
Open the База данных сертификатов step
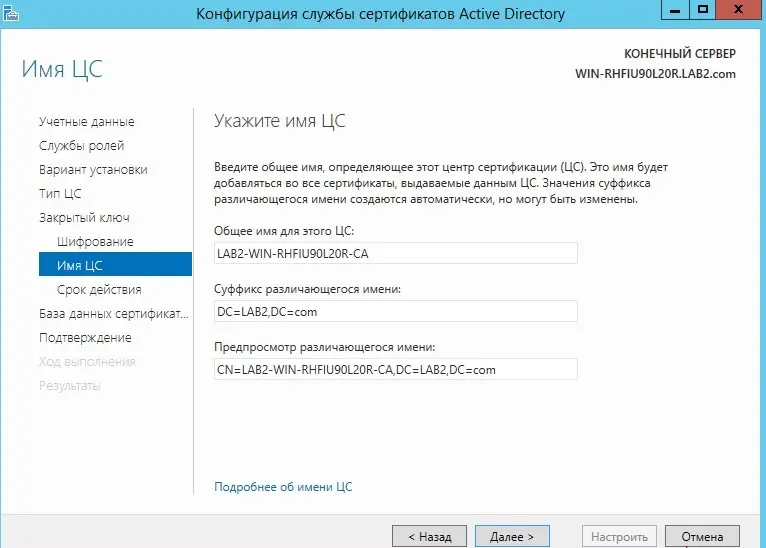tap(113, 314)
